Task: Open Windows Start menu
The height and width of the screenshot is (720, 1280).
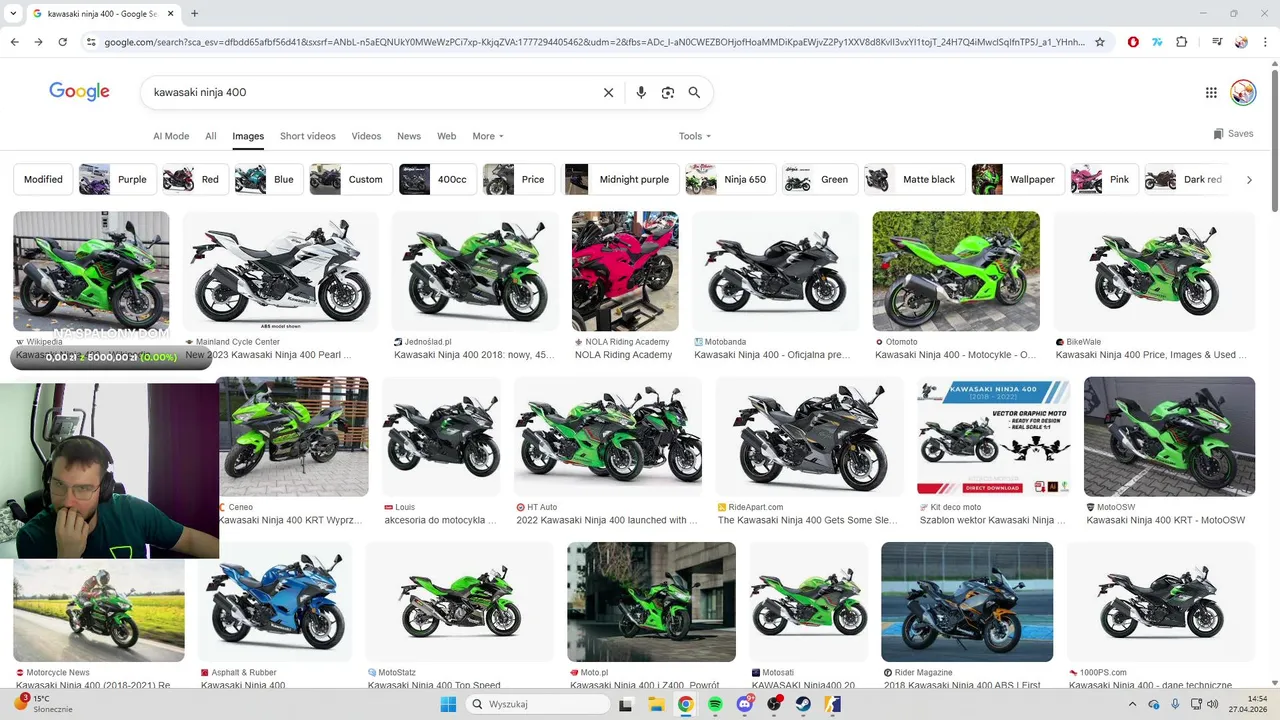Action: (448, 704)
